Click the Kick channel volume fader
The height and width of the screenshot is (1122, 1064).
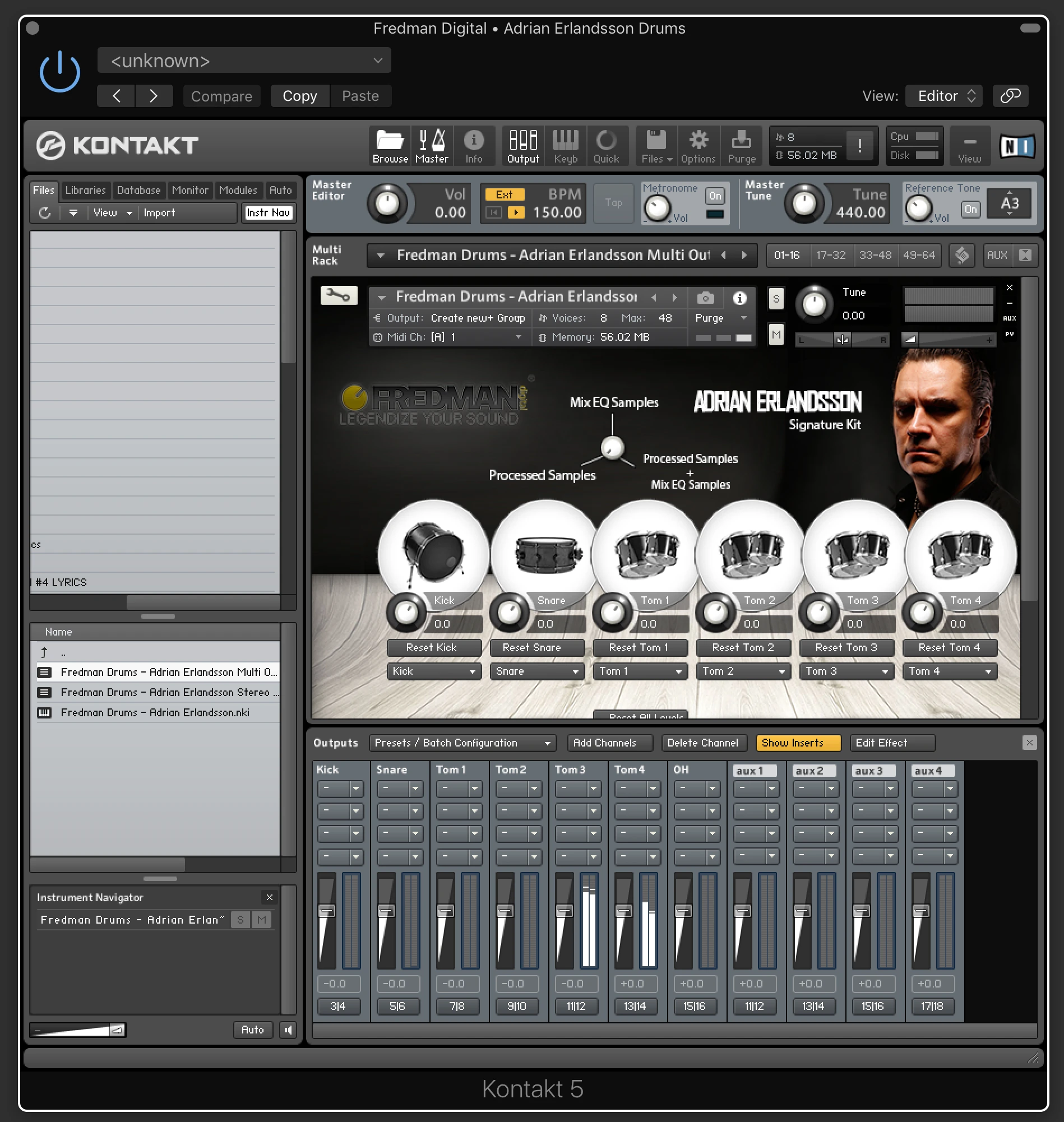327,911
